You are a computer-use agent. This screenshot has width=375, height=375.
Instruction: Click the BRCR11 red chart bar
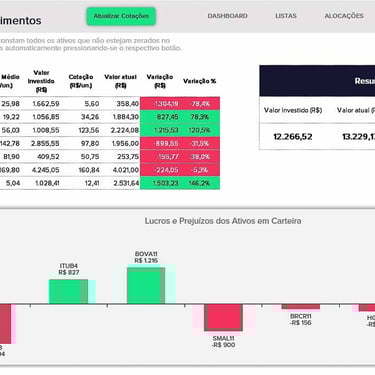click(x=301, y=307)
